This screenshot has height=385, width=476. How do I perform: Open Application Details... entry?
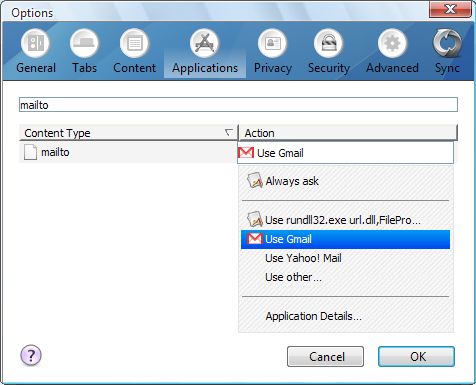tap(345, 316)
